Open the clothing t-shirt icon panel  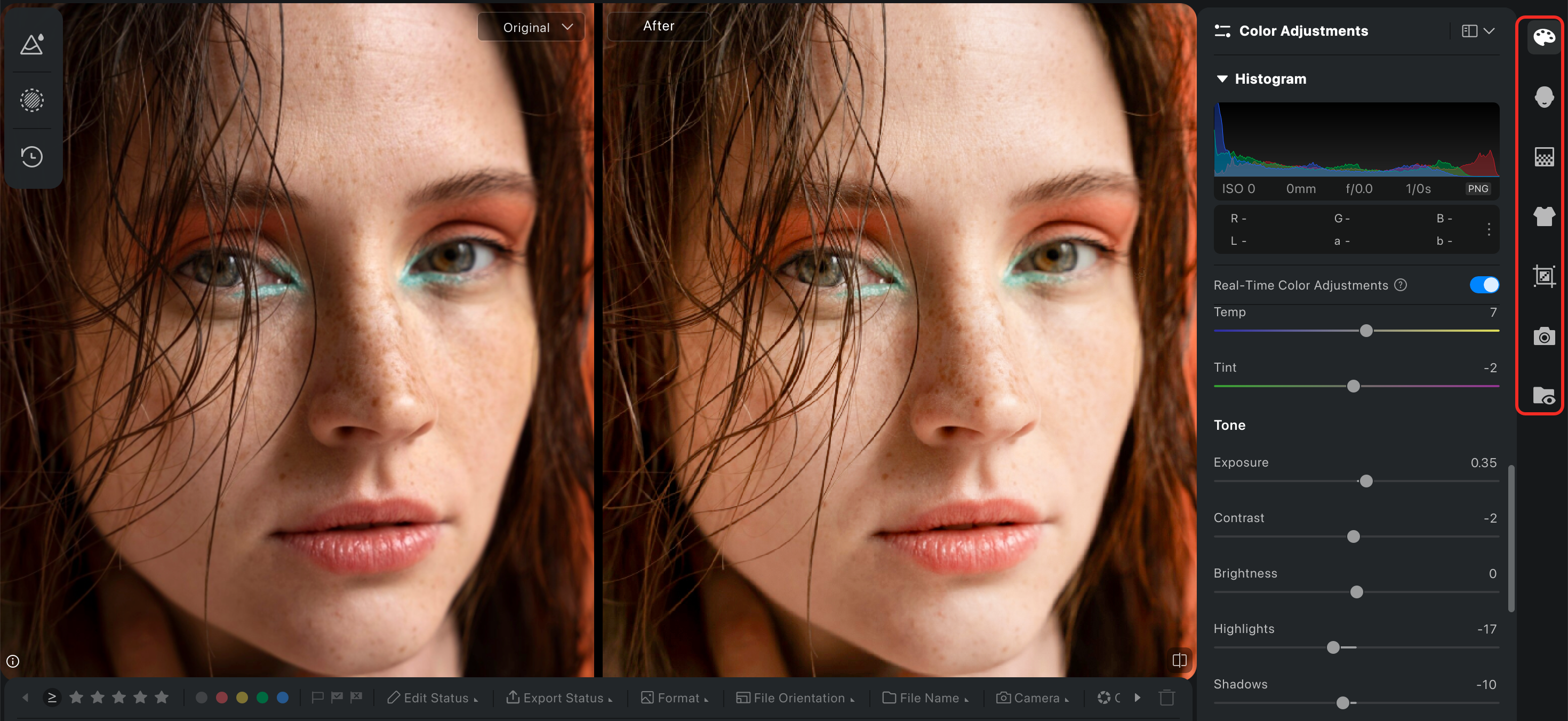(x=1543, y=216)
